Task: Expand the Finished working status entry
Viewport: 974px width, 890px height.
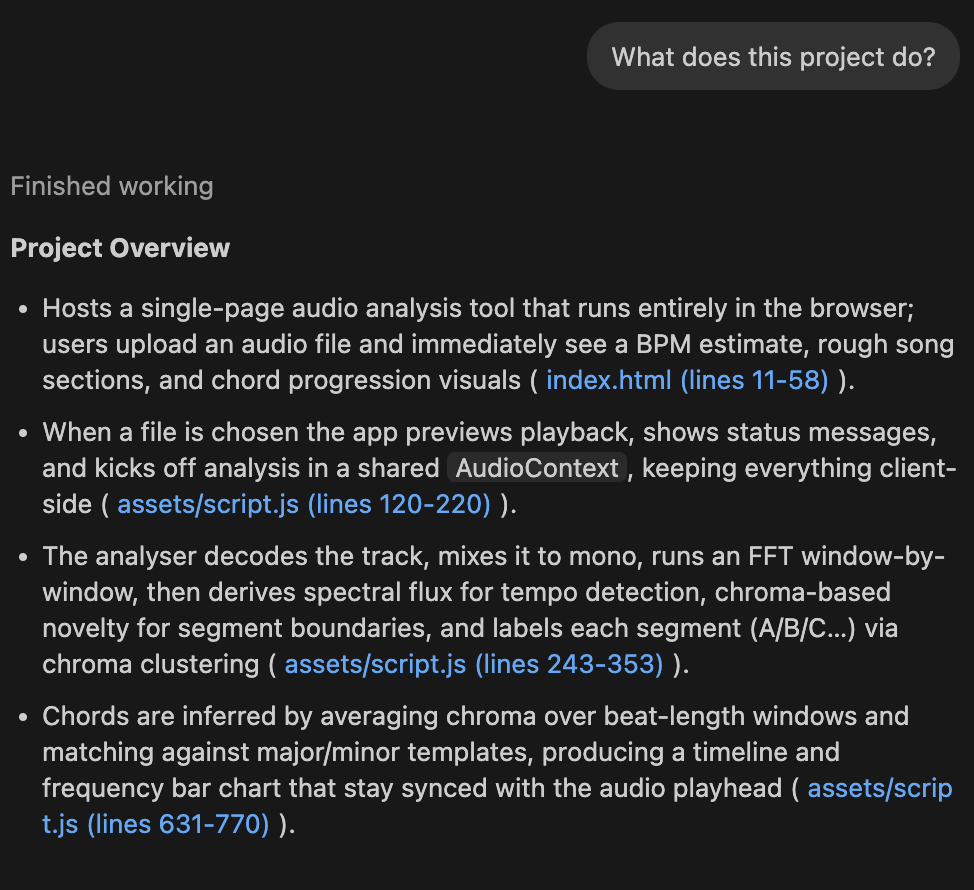Action: [x=112, y=186]
